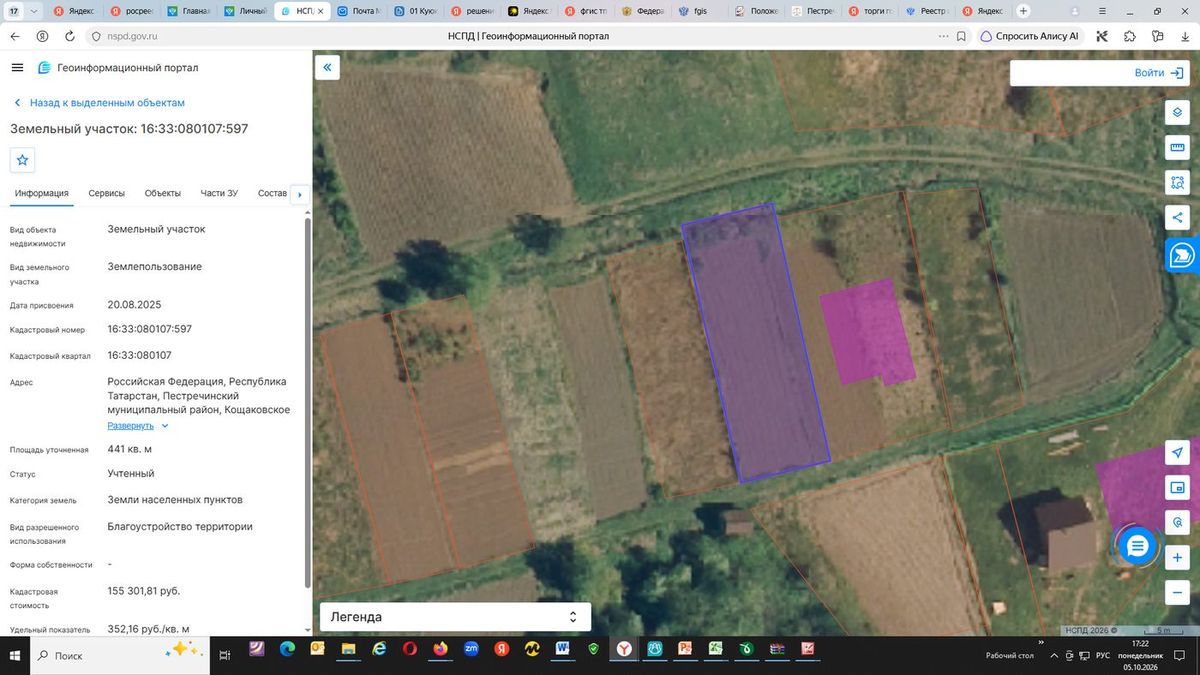Show more info tabs with the right arrow
The image size is (1200, 675).
click(x=300, y=194)
